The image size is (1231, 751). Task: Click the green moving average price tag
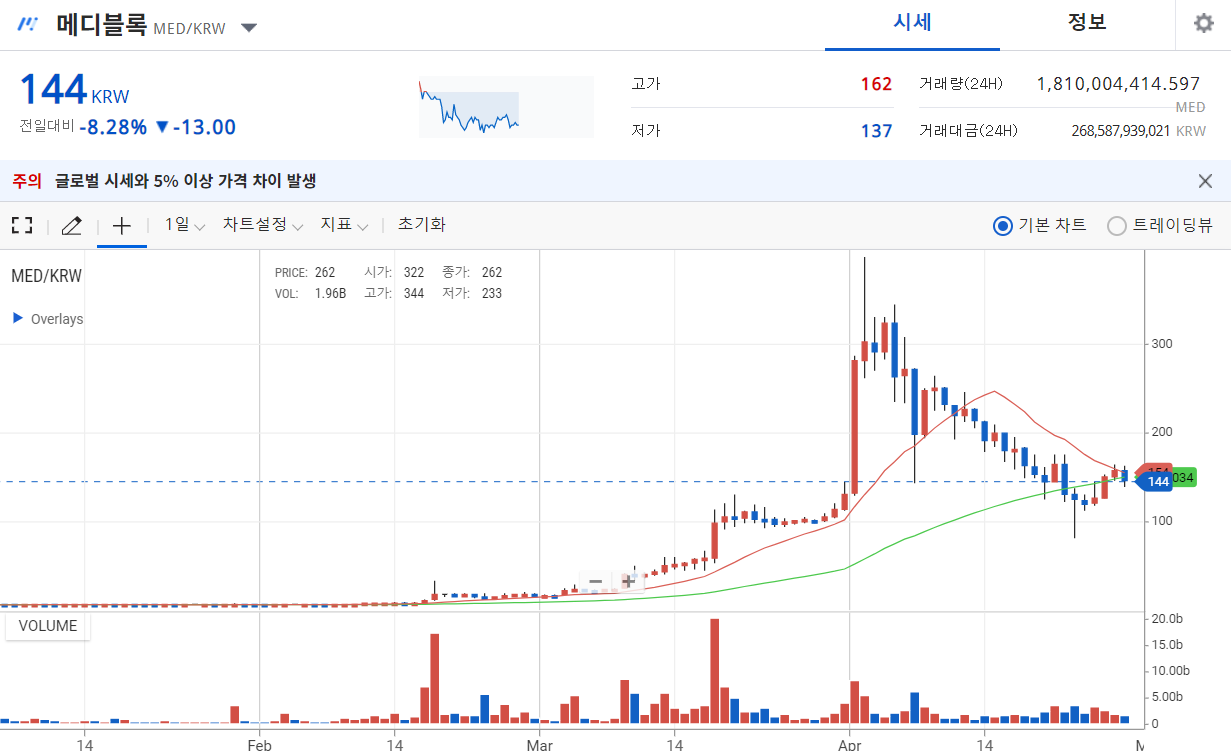pos(1184,479)
